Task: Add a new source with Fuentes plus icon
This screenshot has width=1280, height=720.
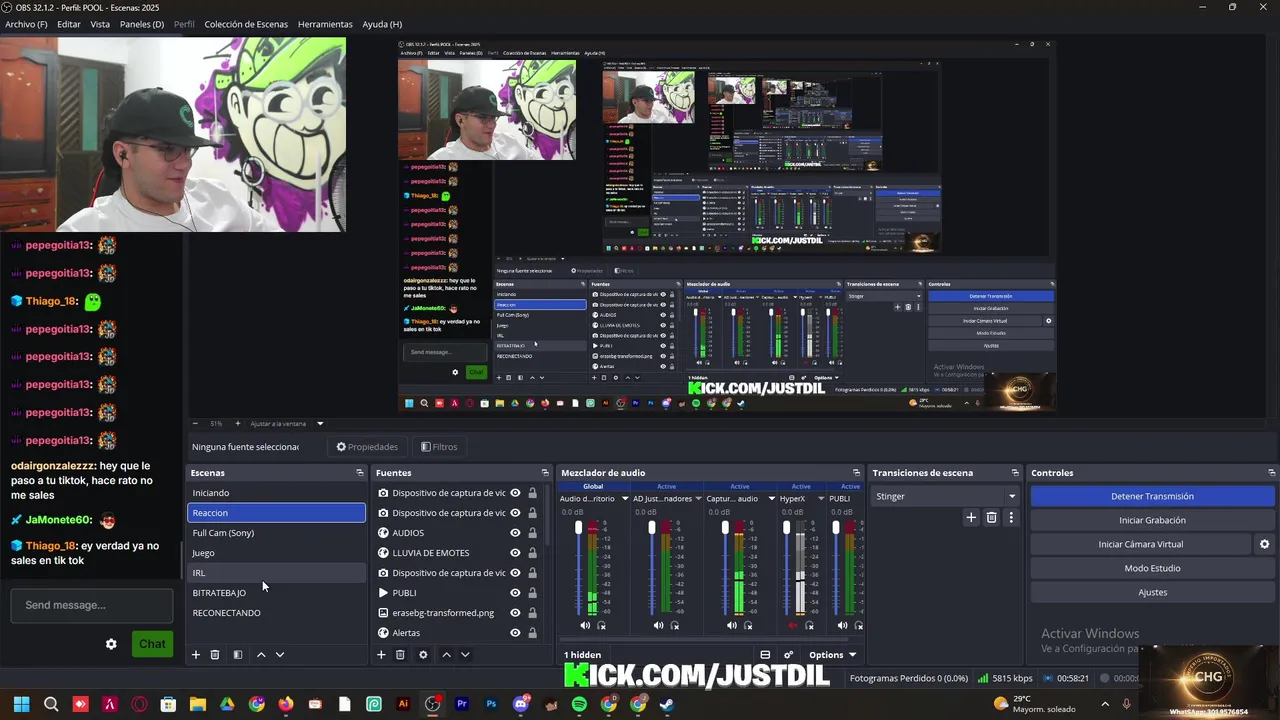Action: pos(381,655)
